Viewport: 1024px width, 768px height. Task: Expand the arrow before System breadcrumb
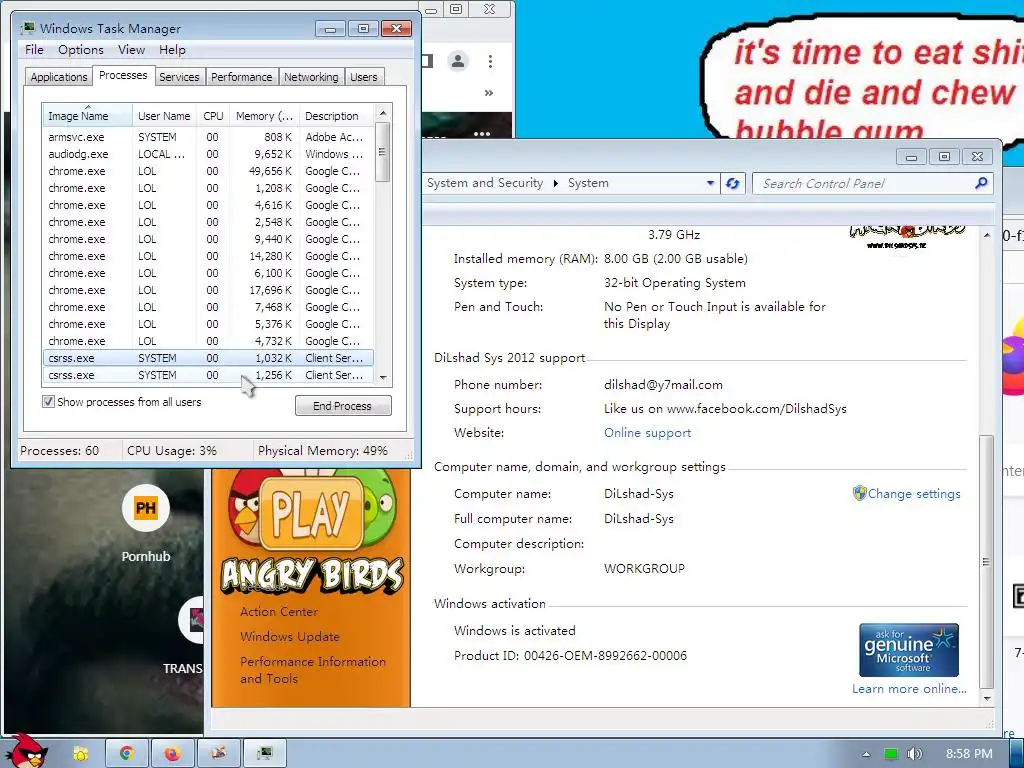(556, 184)
